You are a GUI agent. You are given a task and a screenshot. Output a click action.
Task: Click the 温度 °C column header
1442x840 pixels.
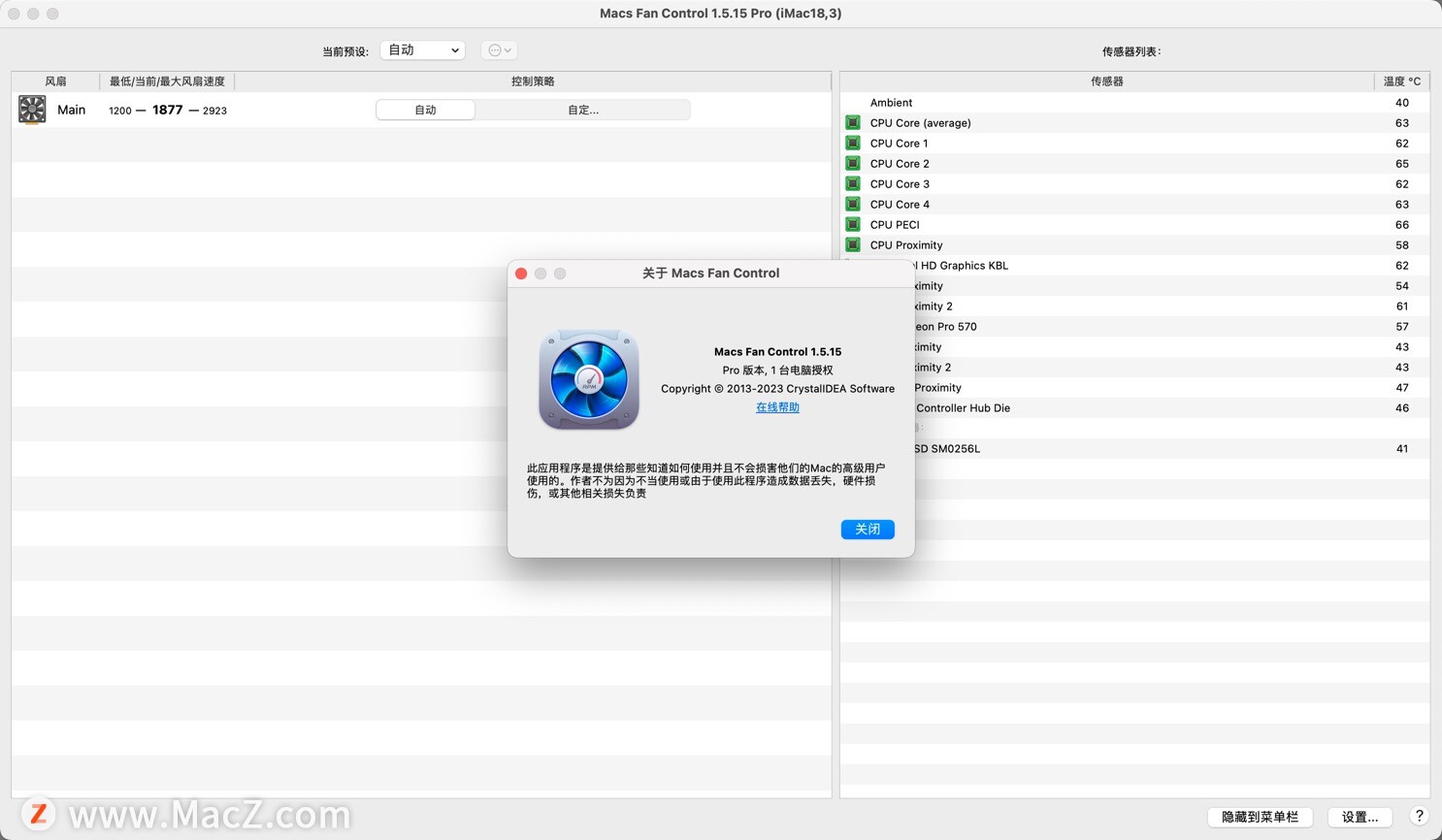[x=1401, y=81]
